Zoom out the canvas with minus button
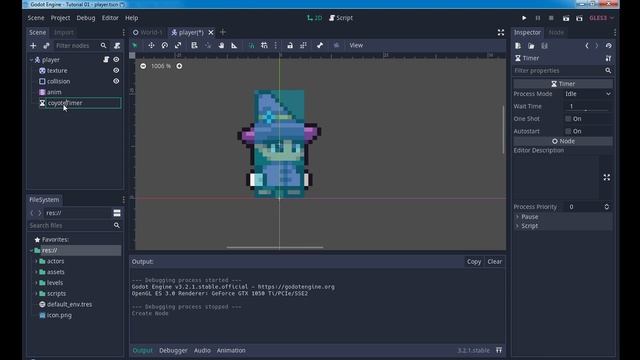Image resolution: width=640 pixels, height=360 pixels. tap(143, 66)
